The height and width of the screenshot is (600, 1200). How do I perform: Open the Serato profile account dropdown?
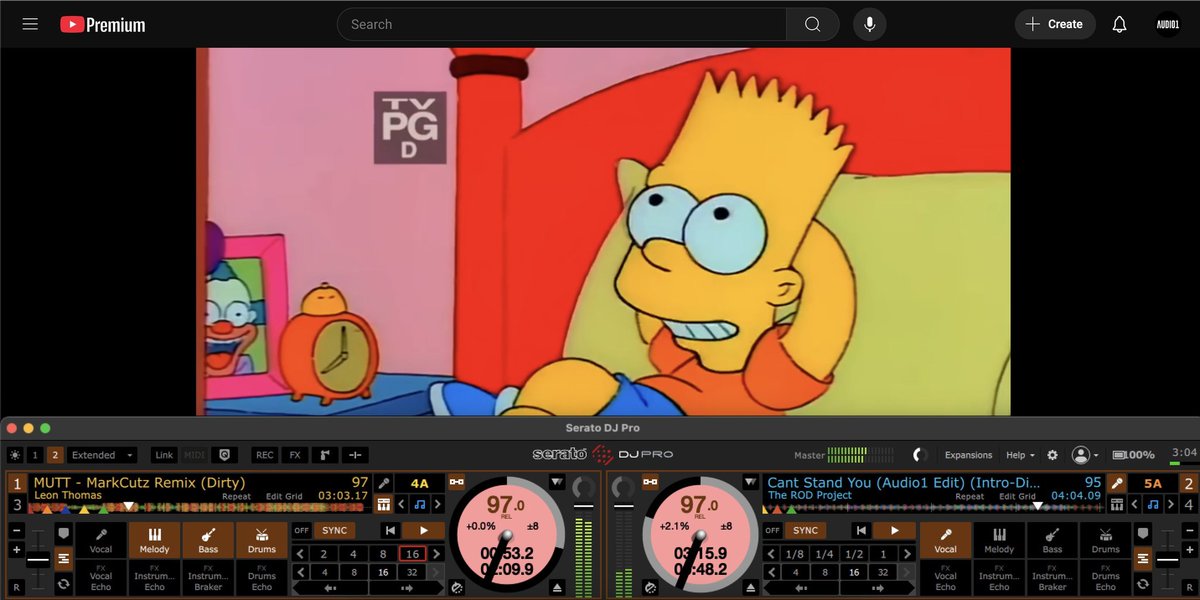point(1085,455)
